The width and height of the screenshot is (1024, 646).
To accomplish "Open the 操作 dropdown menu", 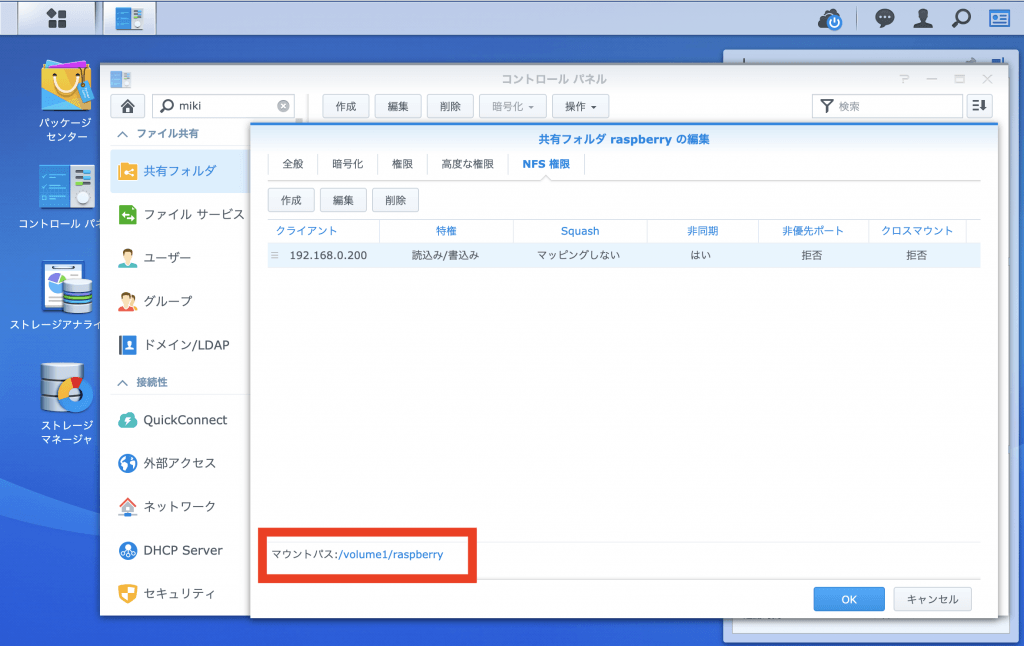I will click(x=580, y=105).
